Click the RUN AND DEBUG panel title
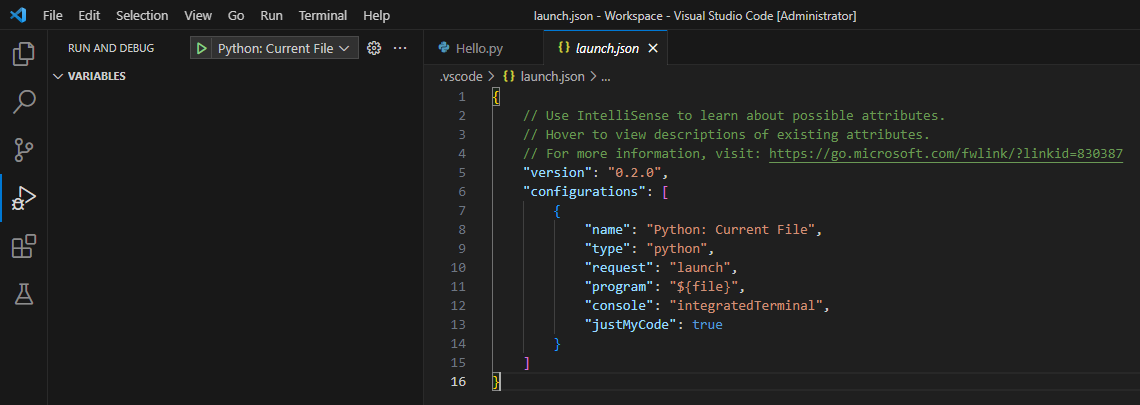 (x=111, y=49)
